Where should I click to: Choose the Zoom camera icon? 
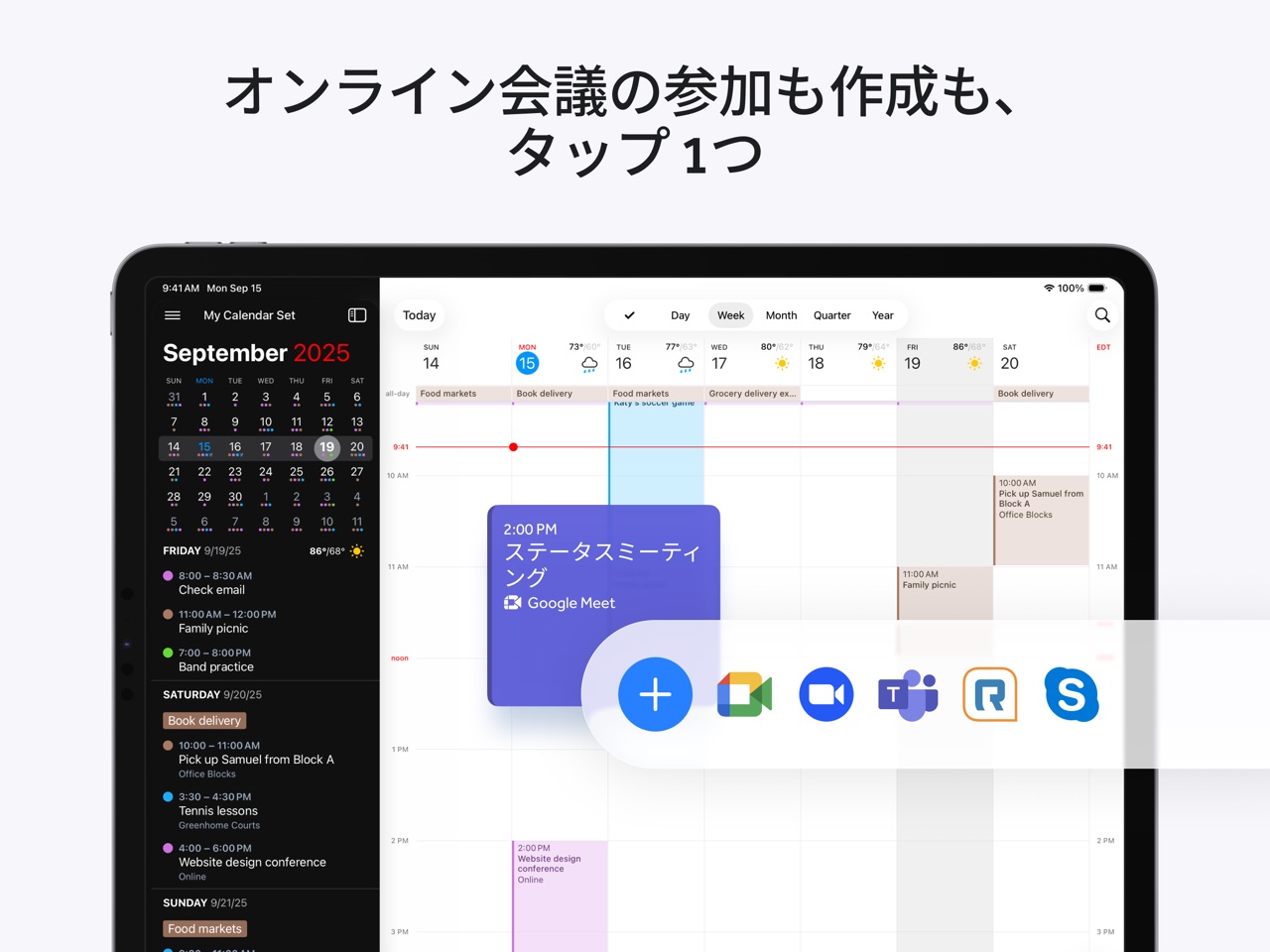[826, 694]
